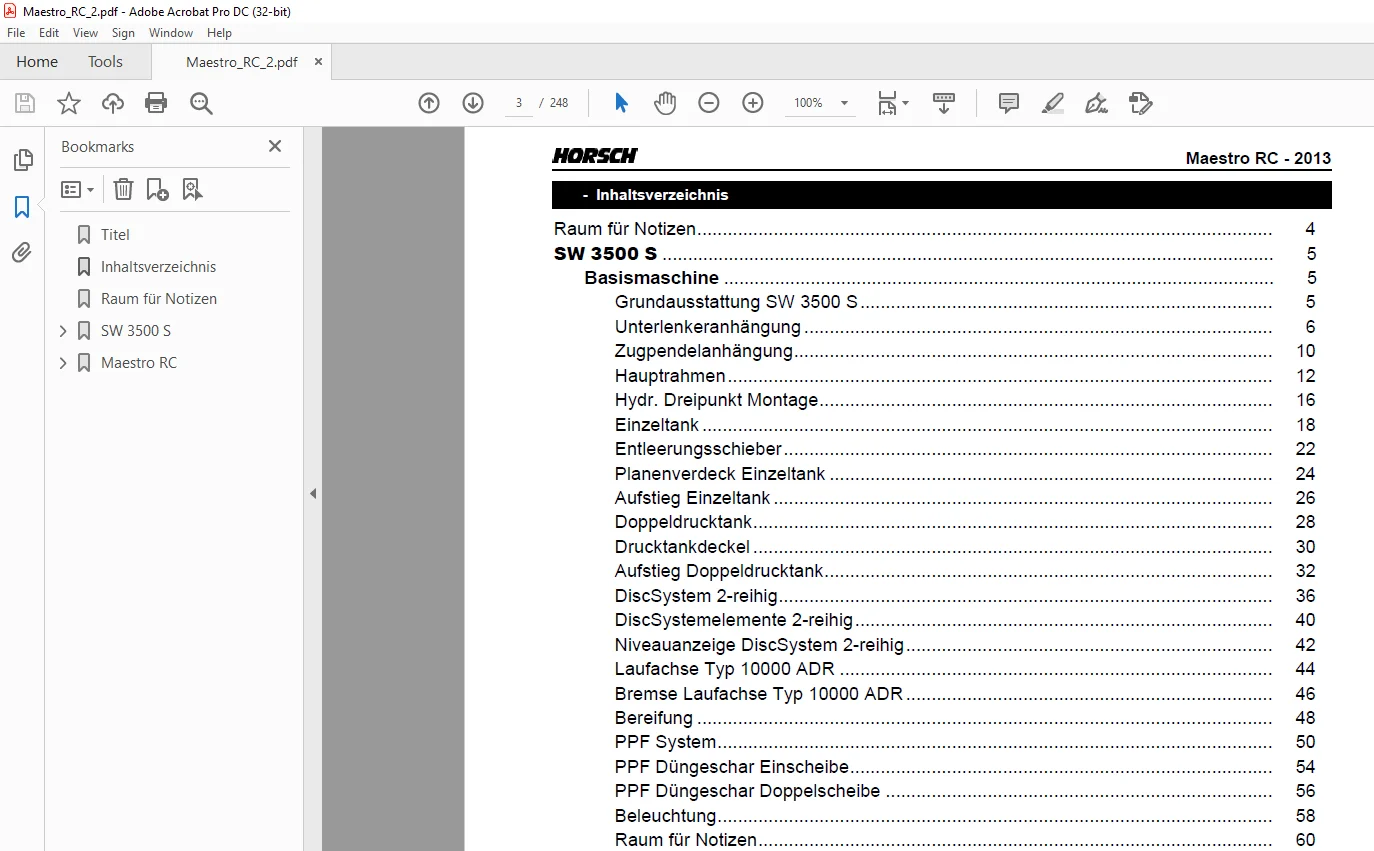Select the Inhaltsverzeichnis bookmark
Viewport: 1374px width, 851px height.
click(158, 267)
